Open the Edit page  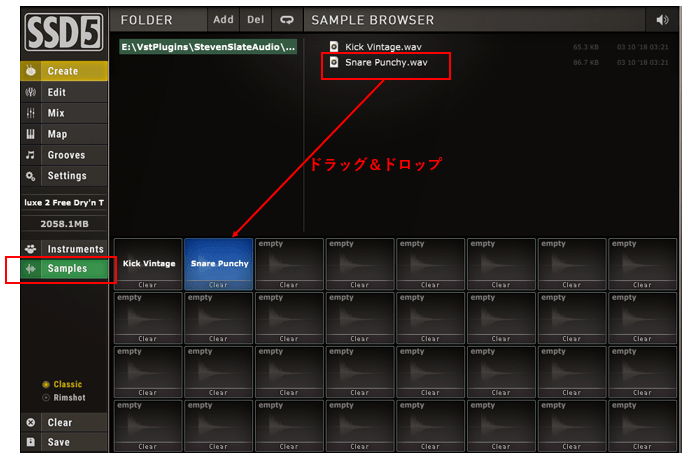(x=64, y=92)
